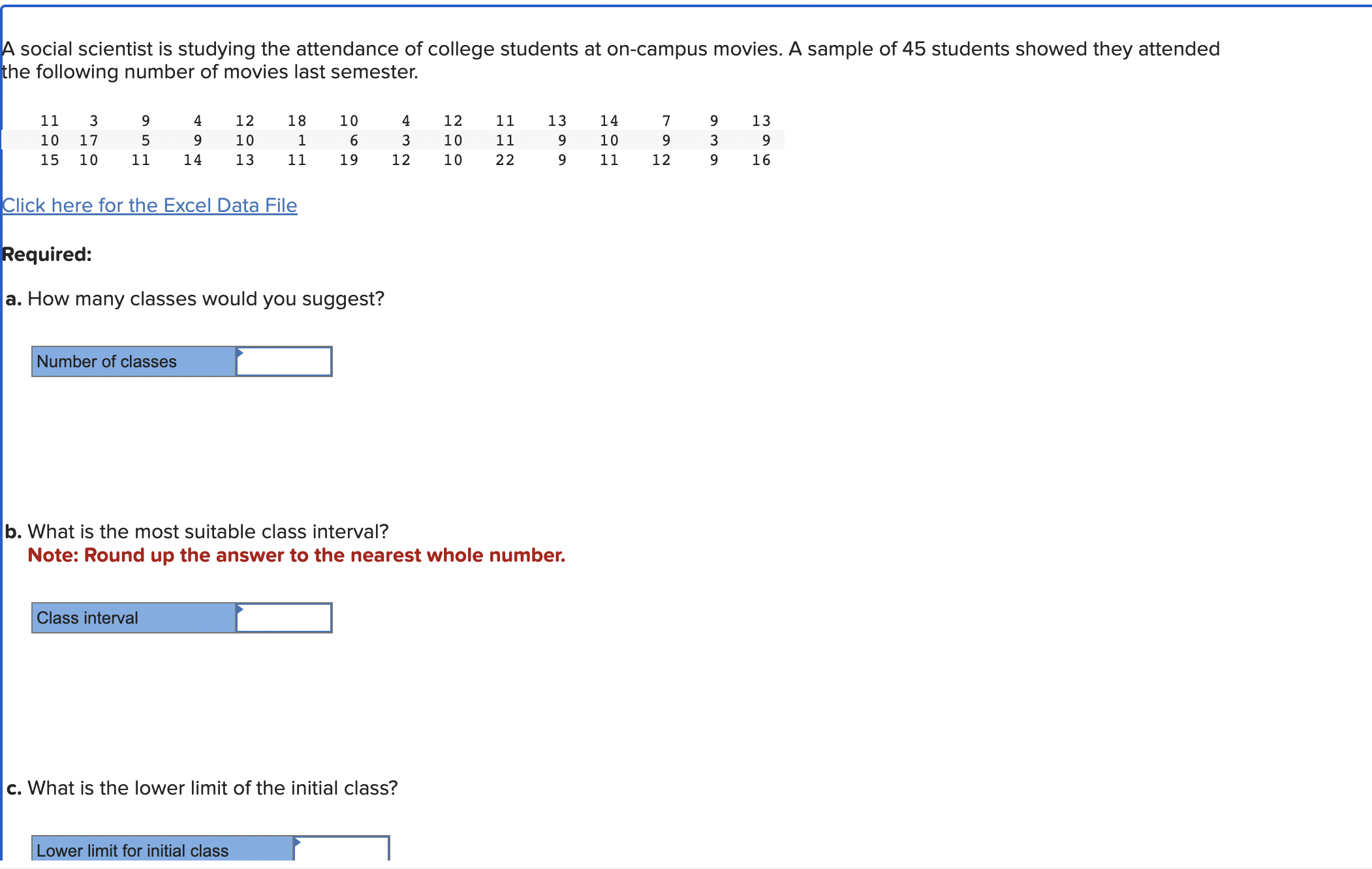The width and height of the screenshot is (1372, 869).
Task: Open the Excel Data File link
Action: (149, 205)
